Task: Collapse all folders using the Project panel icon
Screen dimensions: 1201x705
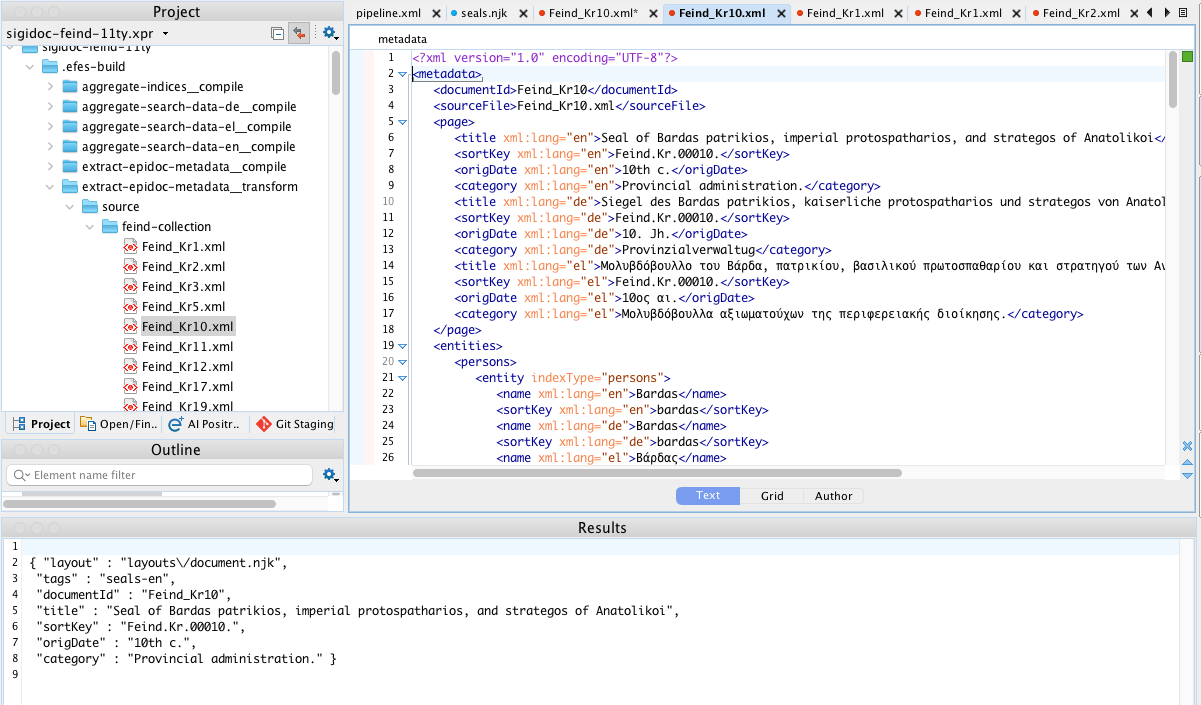Action: pos(278,32)
